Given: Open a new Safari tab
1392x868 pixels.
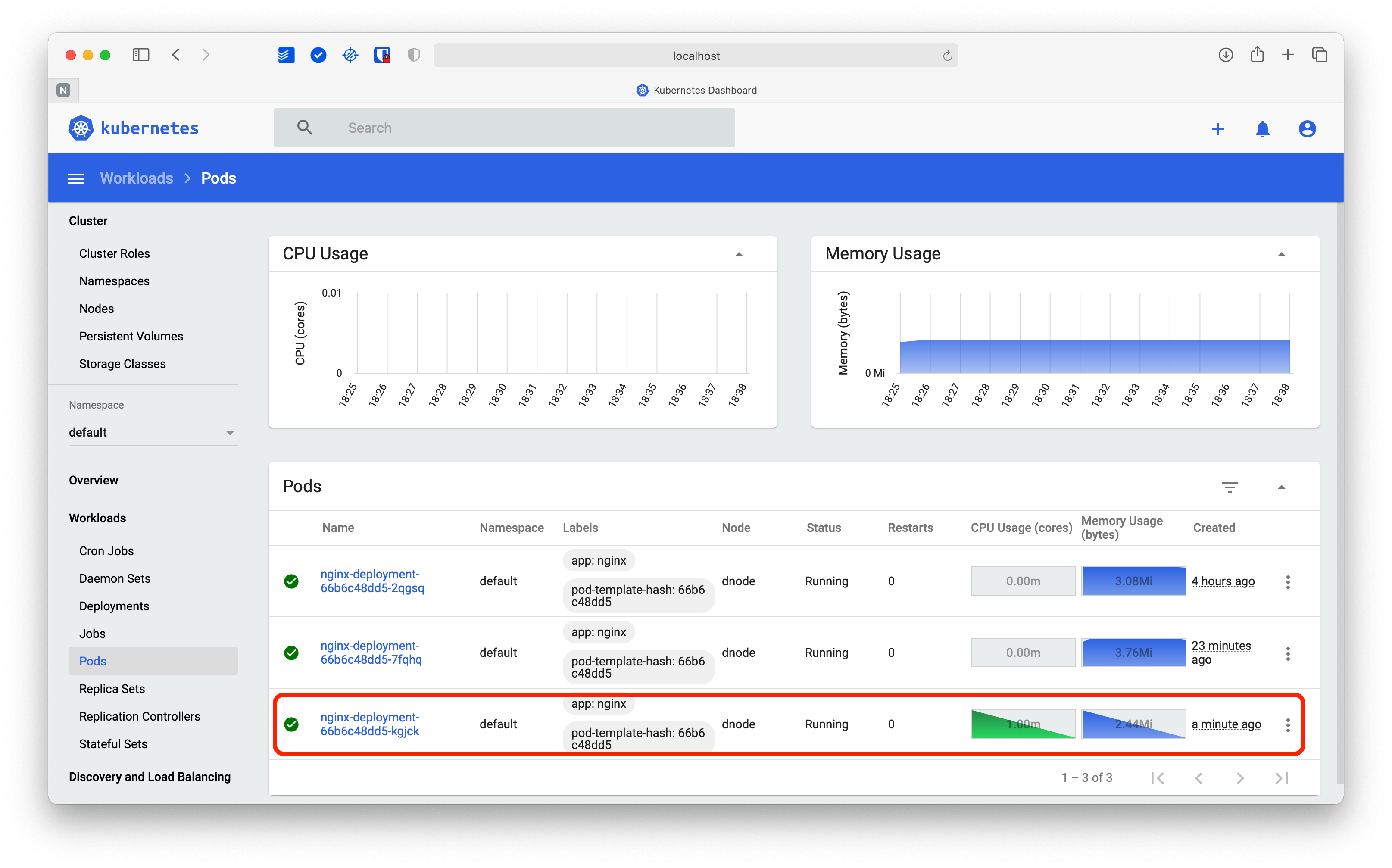Looking at the screenshot, I should pos(1288,55).
